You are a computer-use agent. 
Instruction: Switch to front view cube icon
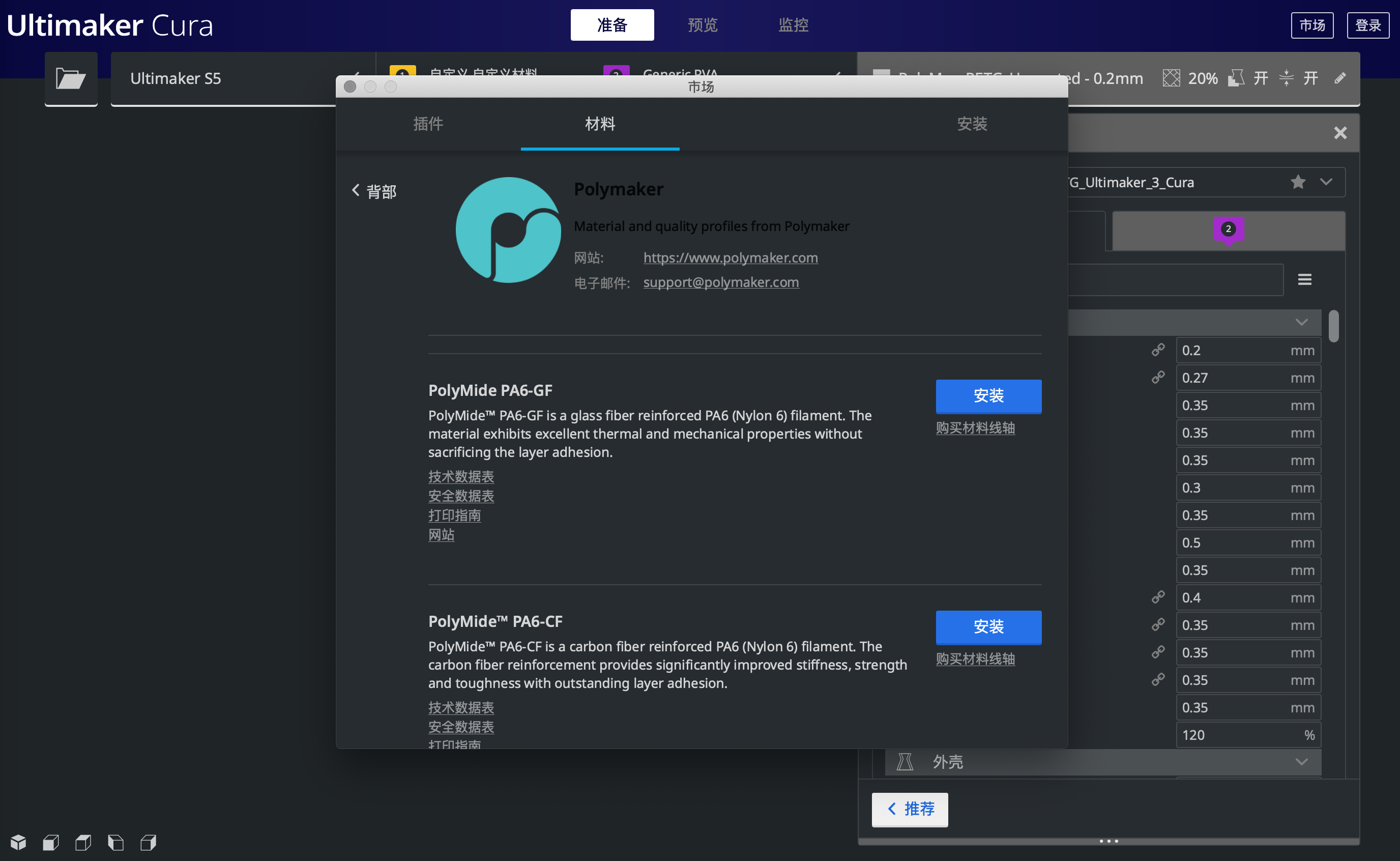tap(51, 842)
